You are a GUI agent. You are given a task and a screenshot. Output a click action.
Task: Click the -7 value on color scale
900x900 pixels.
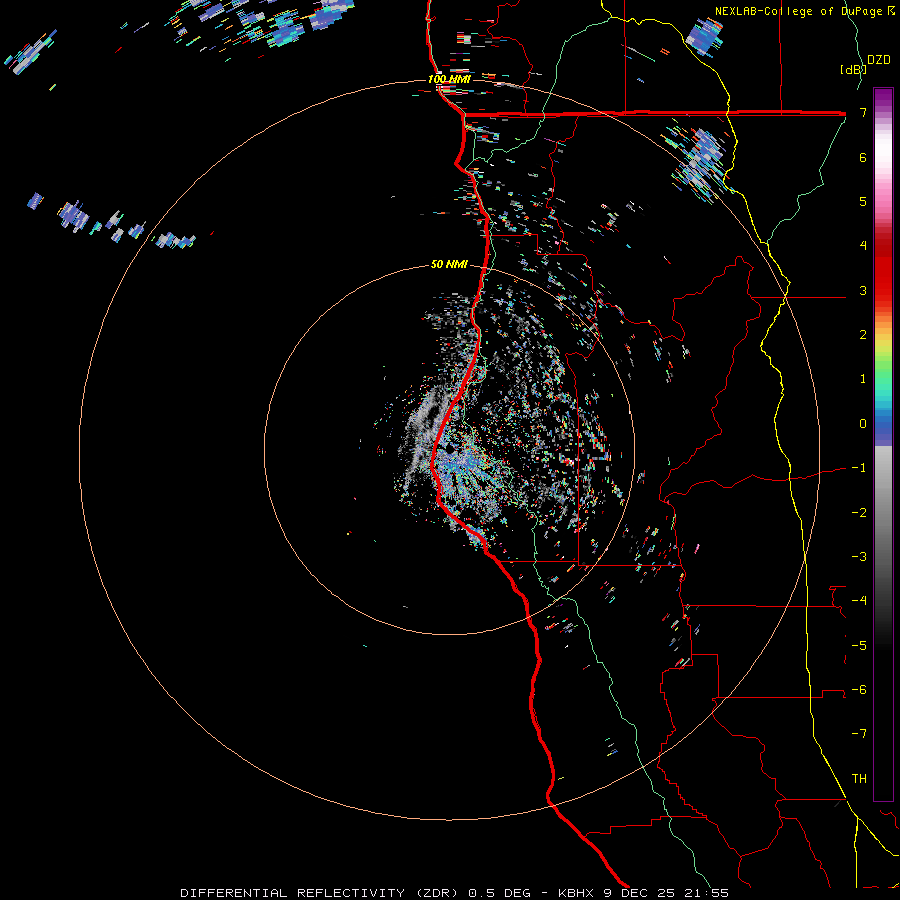point(859,734)
